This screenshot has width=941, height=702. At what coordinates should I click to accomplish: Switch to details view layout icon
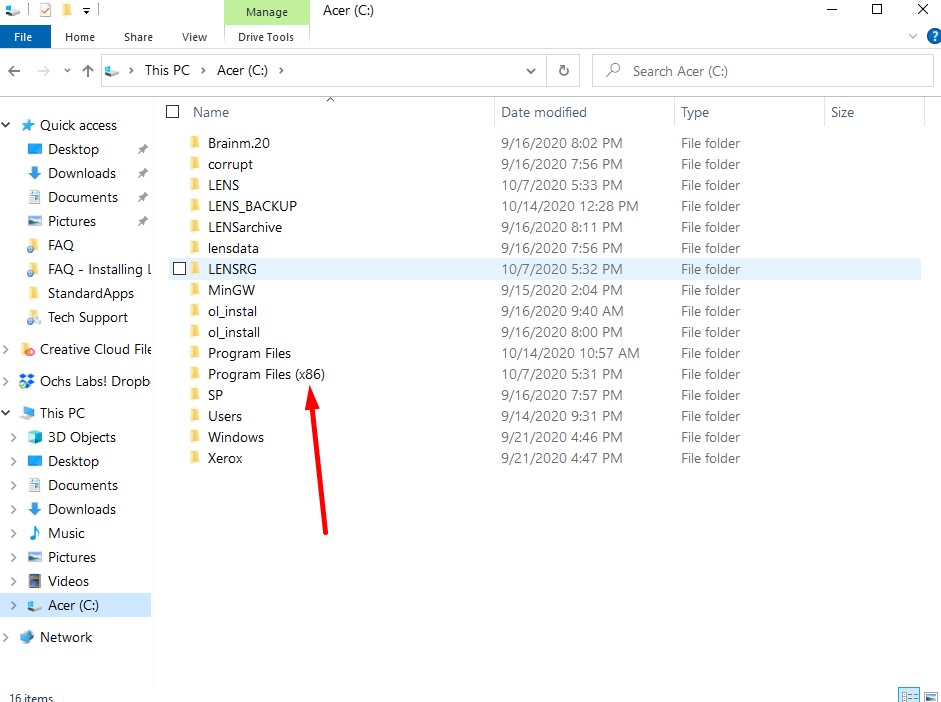pyautogui.click(x=909, y=695)
